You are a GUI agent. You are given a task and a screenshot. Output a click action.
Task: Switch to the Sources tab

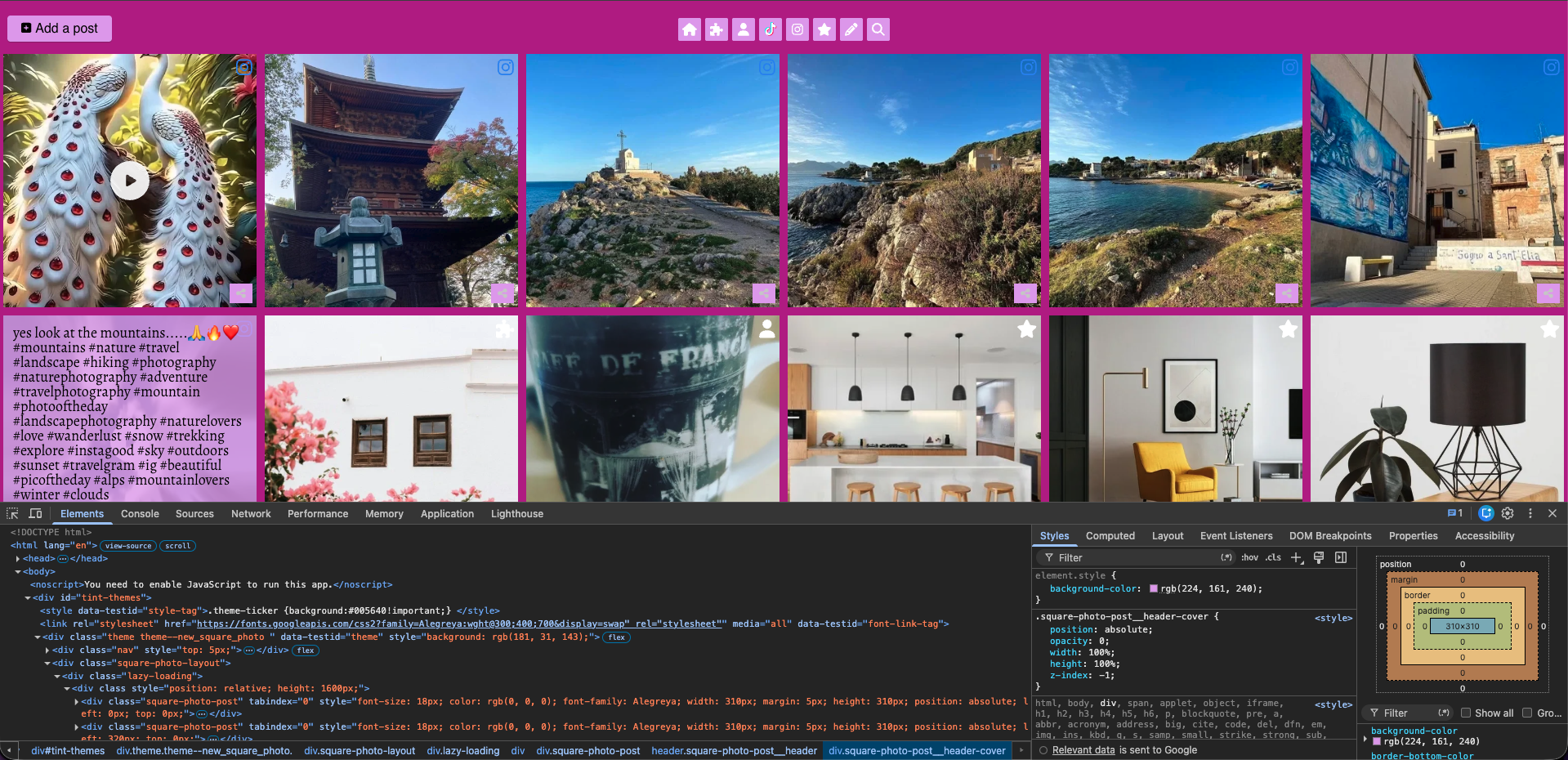pyautogui.click(x=194, y=514)
